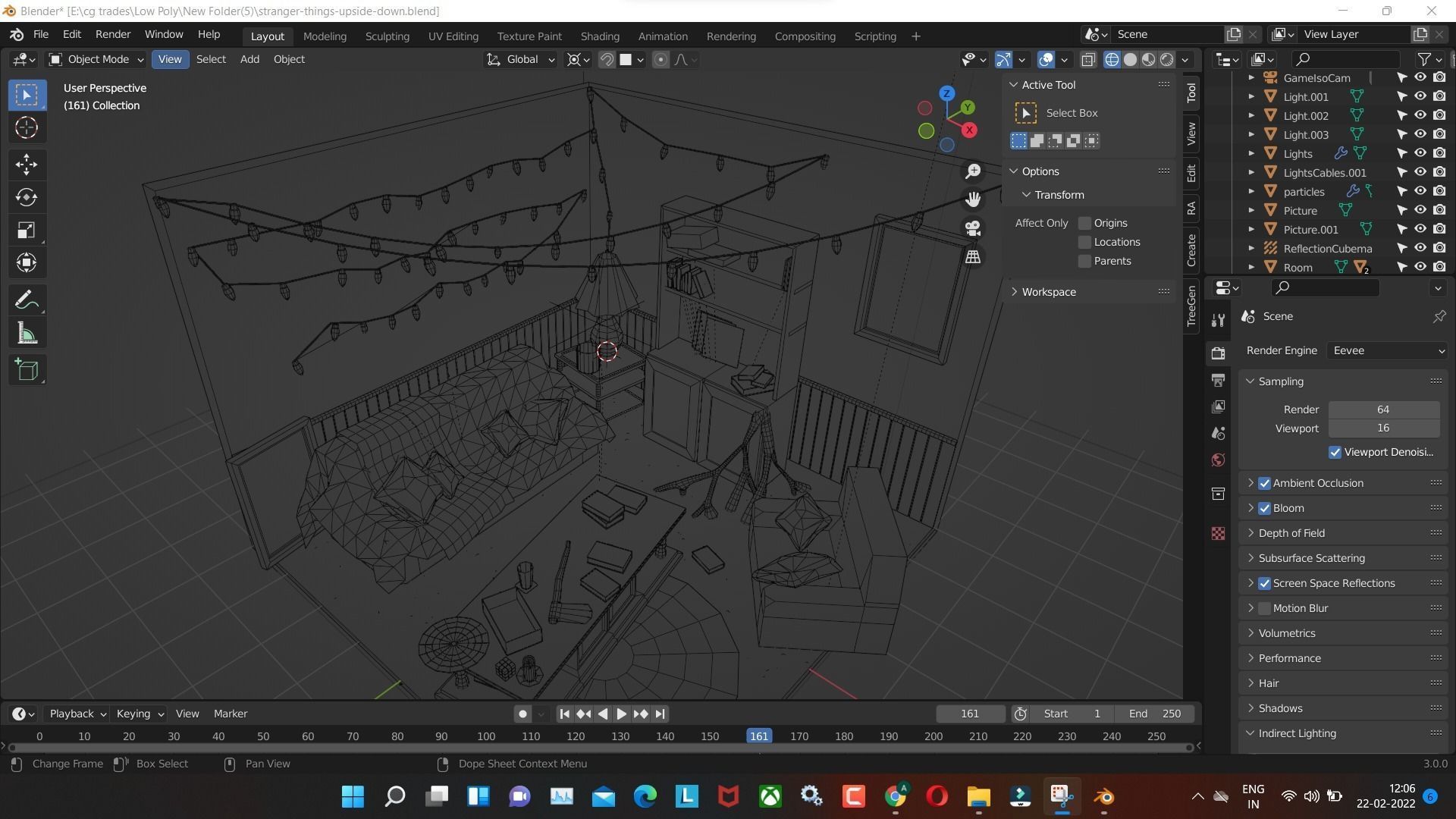Image resolution: width=1456 pixels, height=819 pixels.
Task: Toggle camera view icon
Action: [x=973, y=227]
